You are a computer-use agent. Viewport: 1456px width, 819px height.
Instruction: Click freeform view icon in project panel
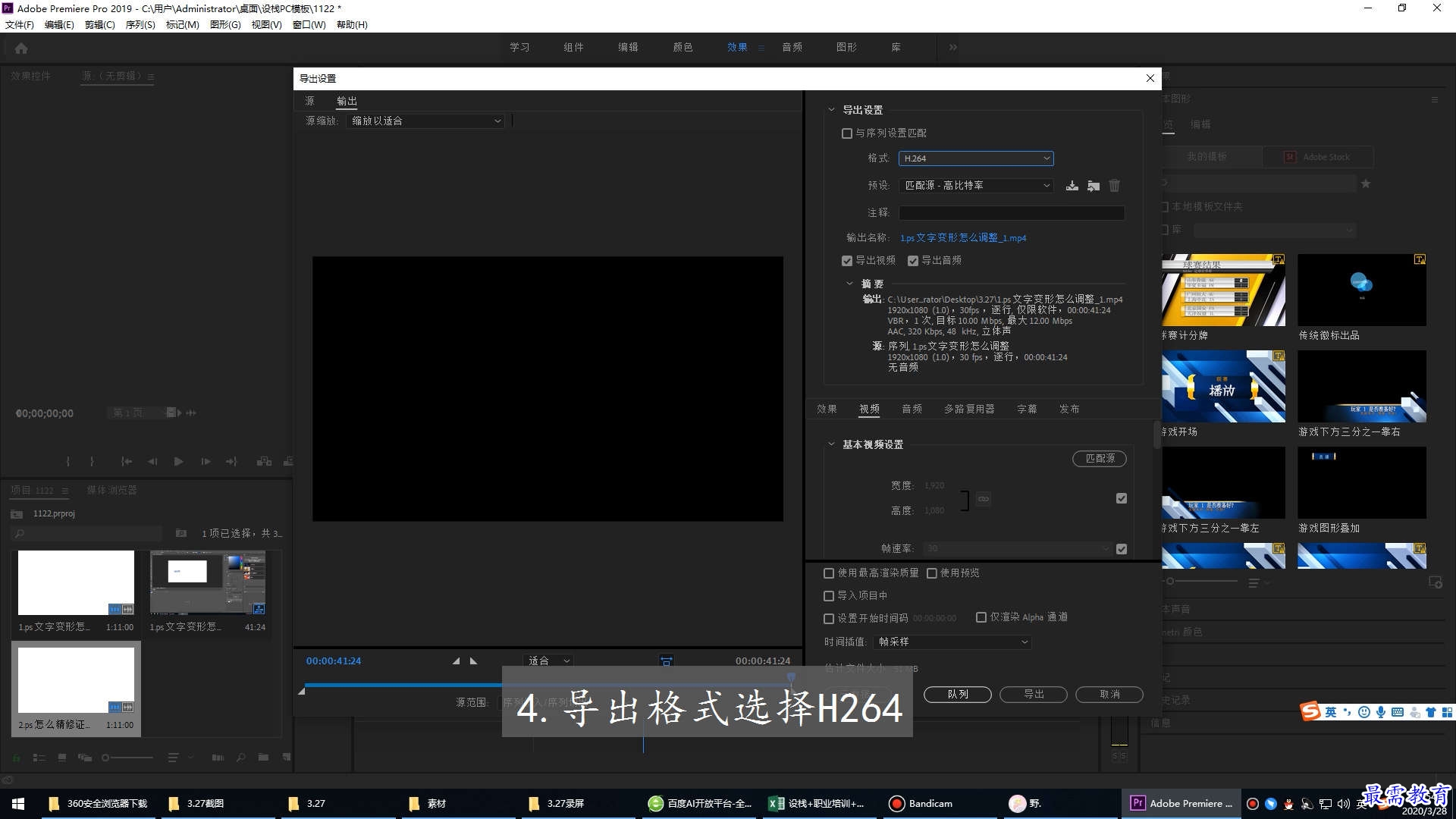click(x=85, y=758)
